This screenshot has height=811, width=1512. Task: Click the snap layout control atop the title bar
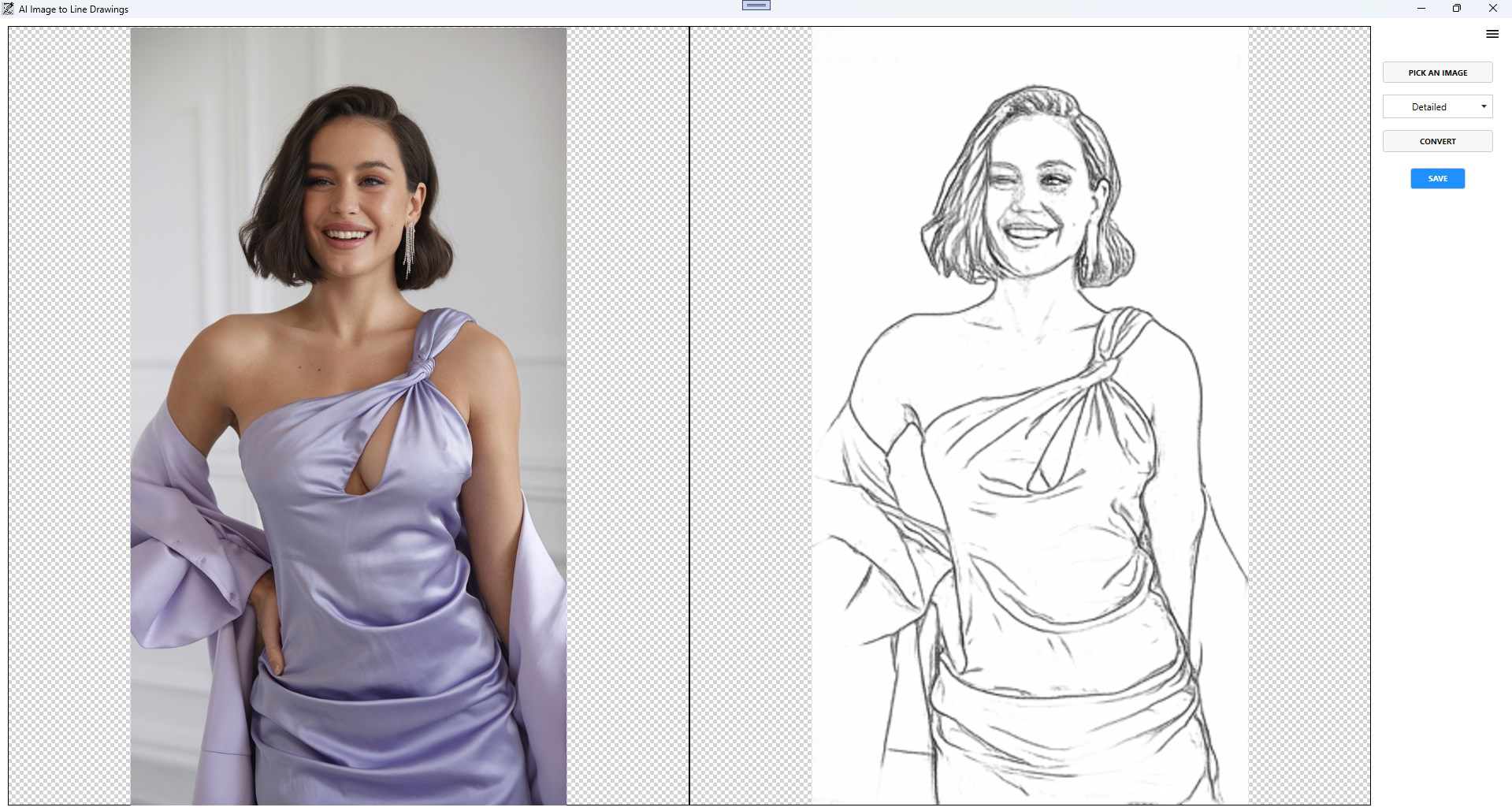(755, 5)
